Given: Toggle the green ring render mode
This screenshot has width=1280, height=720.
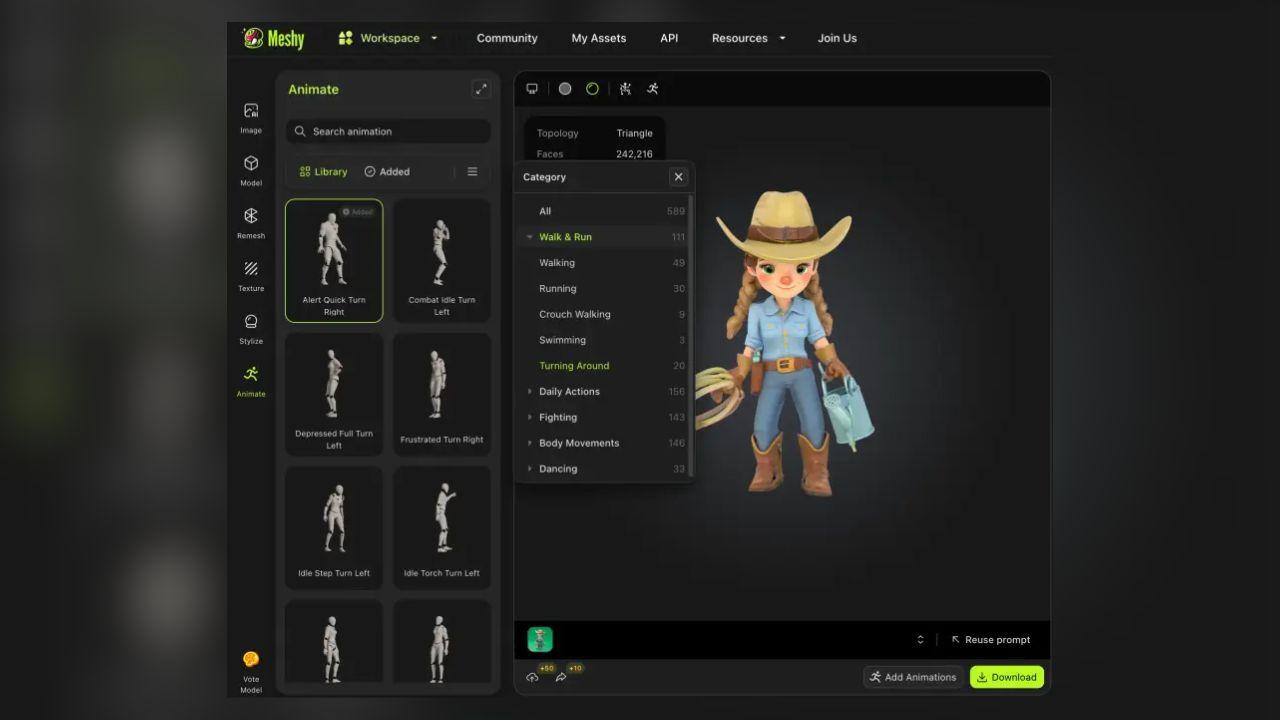Looking at the screenshot, I should point(592,89).
